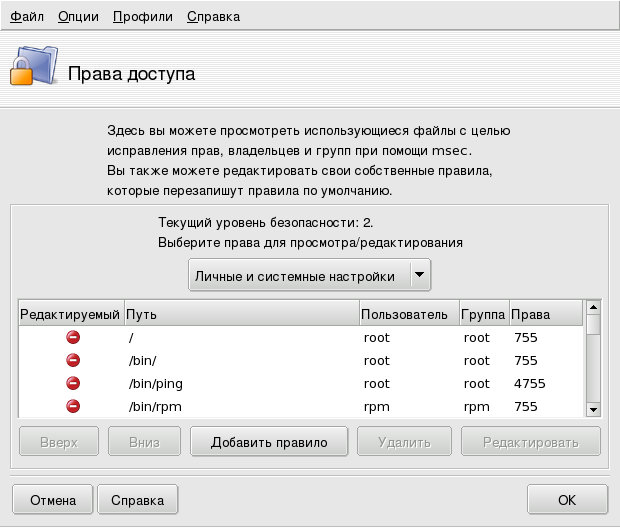Click the Справка button at the bottom
The width and height of the screenshot is (620, 528).
point(138,499)
